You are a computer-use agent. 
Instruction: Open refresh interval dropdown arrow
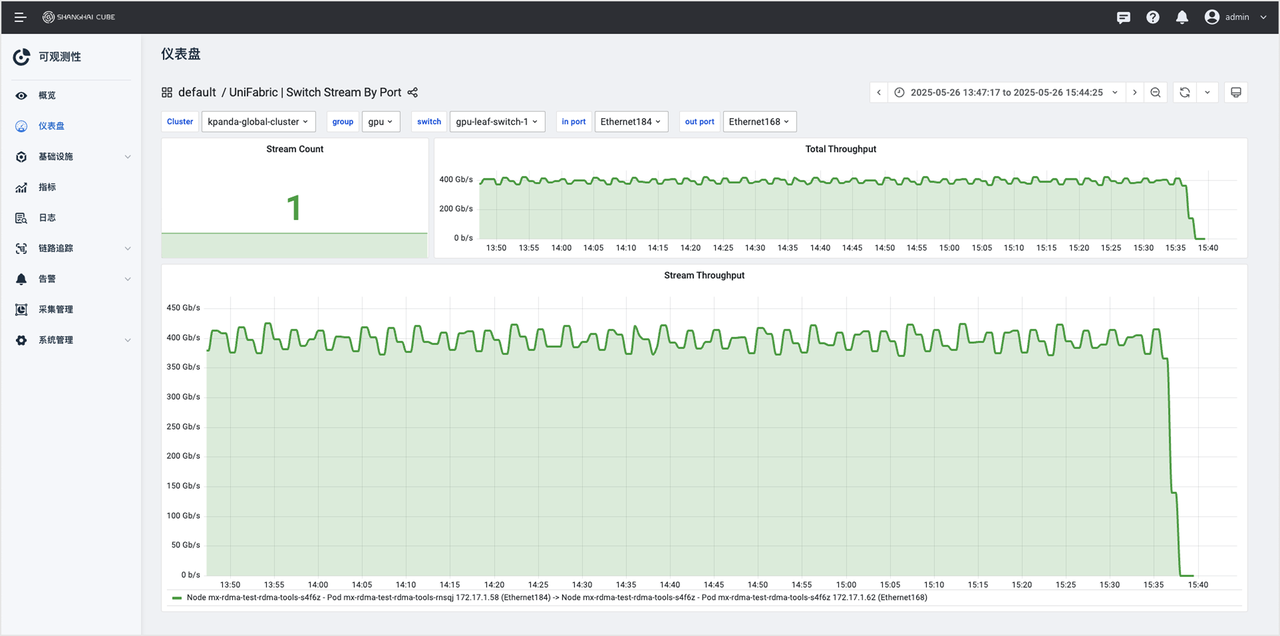(x=1207, y=92)
